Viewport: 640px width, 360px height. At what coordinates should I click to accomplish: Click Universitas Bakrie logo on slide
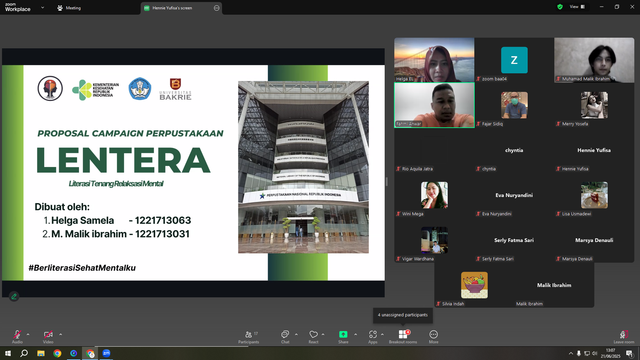(175, 89)
